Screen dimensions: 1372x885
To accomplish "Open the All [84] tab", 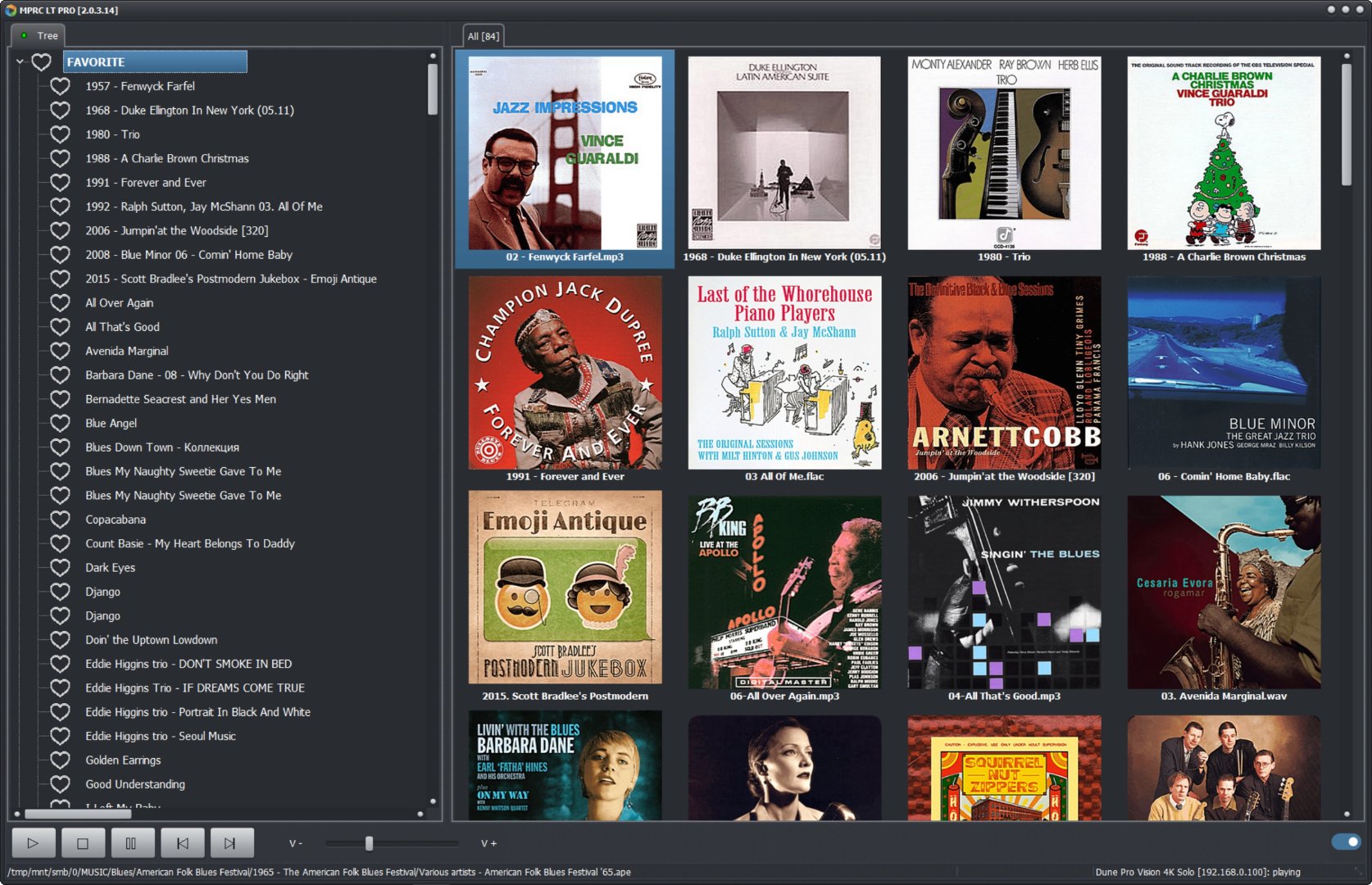I will pyautogui.click(x=483, y=36).
